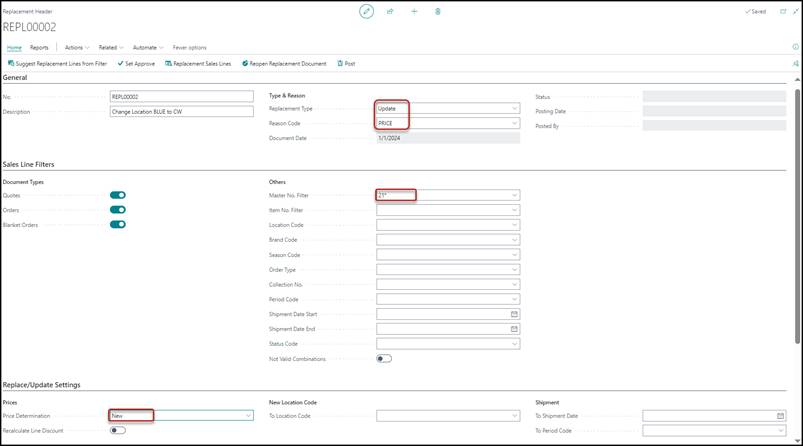Image resolution: width=803 pixels, height=446 pixels.
Task: Click the scroll down arrow
Action: click(797, 440)
